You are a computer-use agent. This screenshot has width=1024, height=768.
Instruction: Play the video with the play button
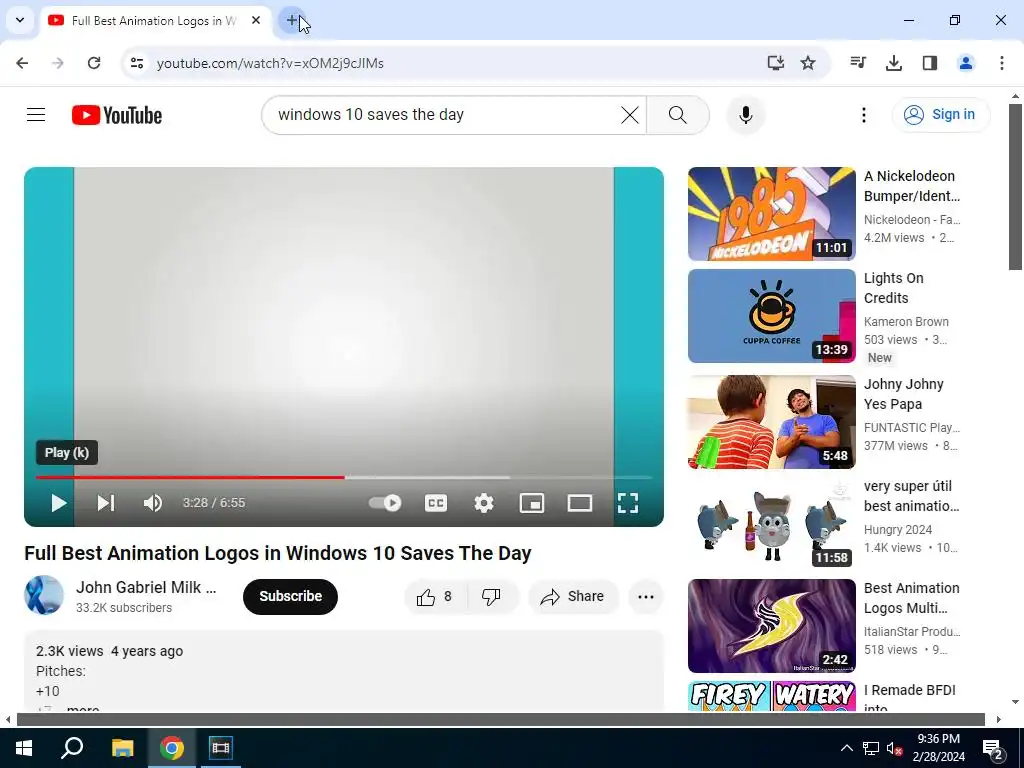(x=59, y=503)
